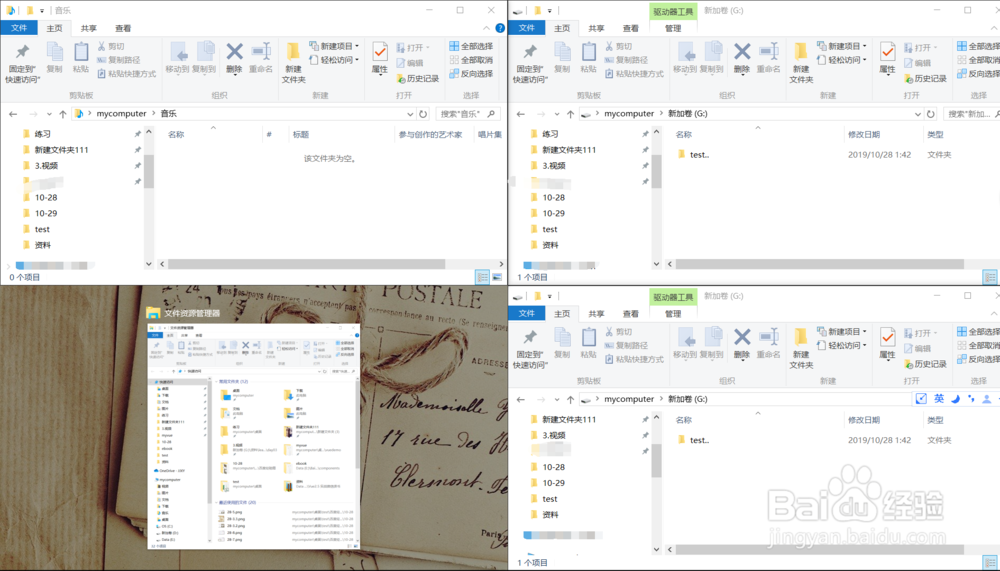The image size is (1000, 571).
Task: Open Help icon in Music window
Action: coord(500,28)
